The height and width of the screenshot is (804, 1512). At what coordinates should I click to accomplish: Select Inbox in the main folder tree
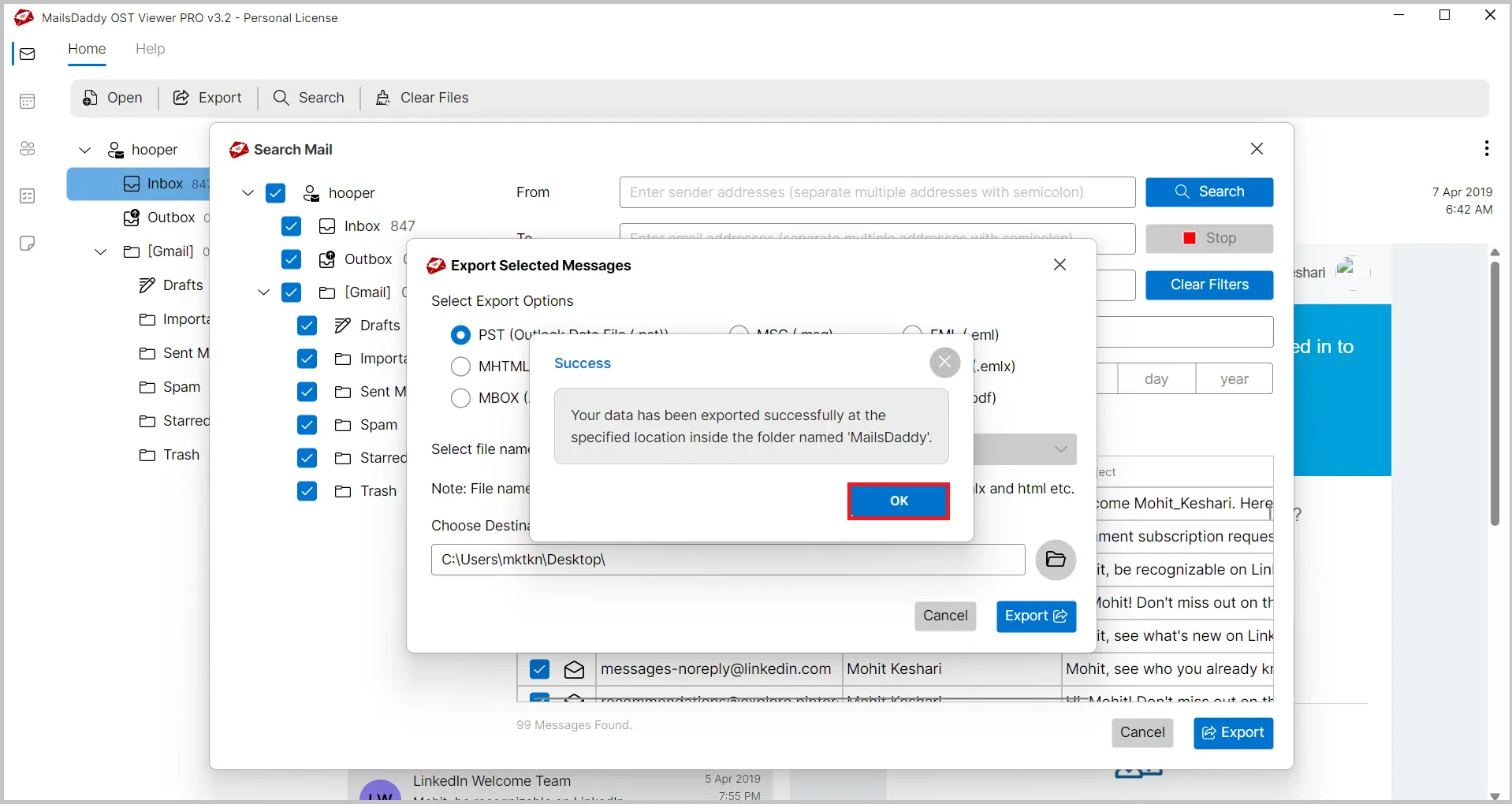pos(139,184)
